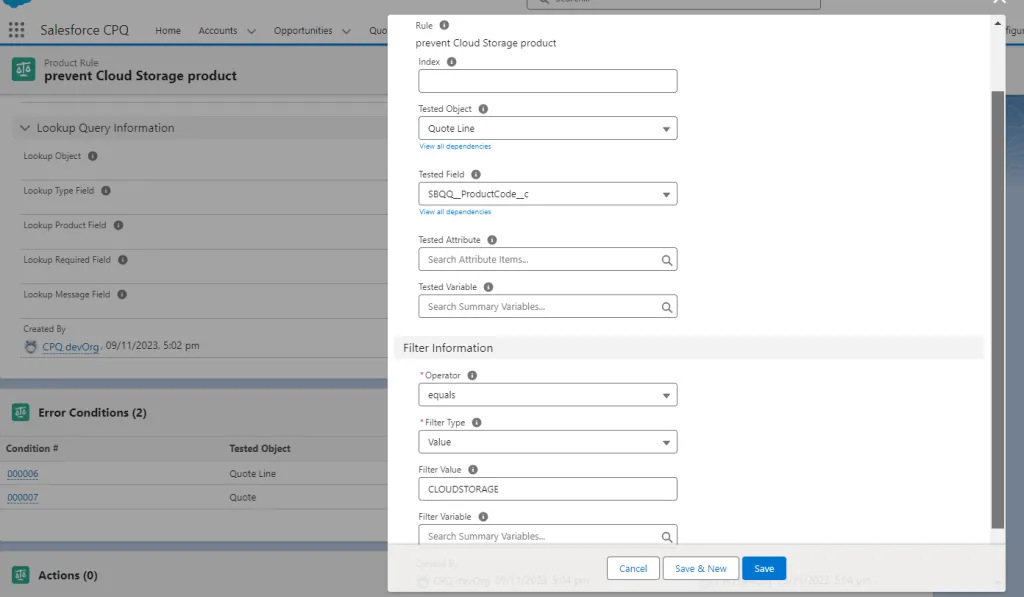The width and height of the screenshot is (1024, 597).
Task: Open the App Launcher grid icon
Action: click(x=16, y=29)
